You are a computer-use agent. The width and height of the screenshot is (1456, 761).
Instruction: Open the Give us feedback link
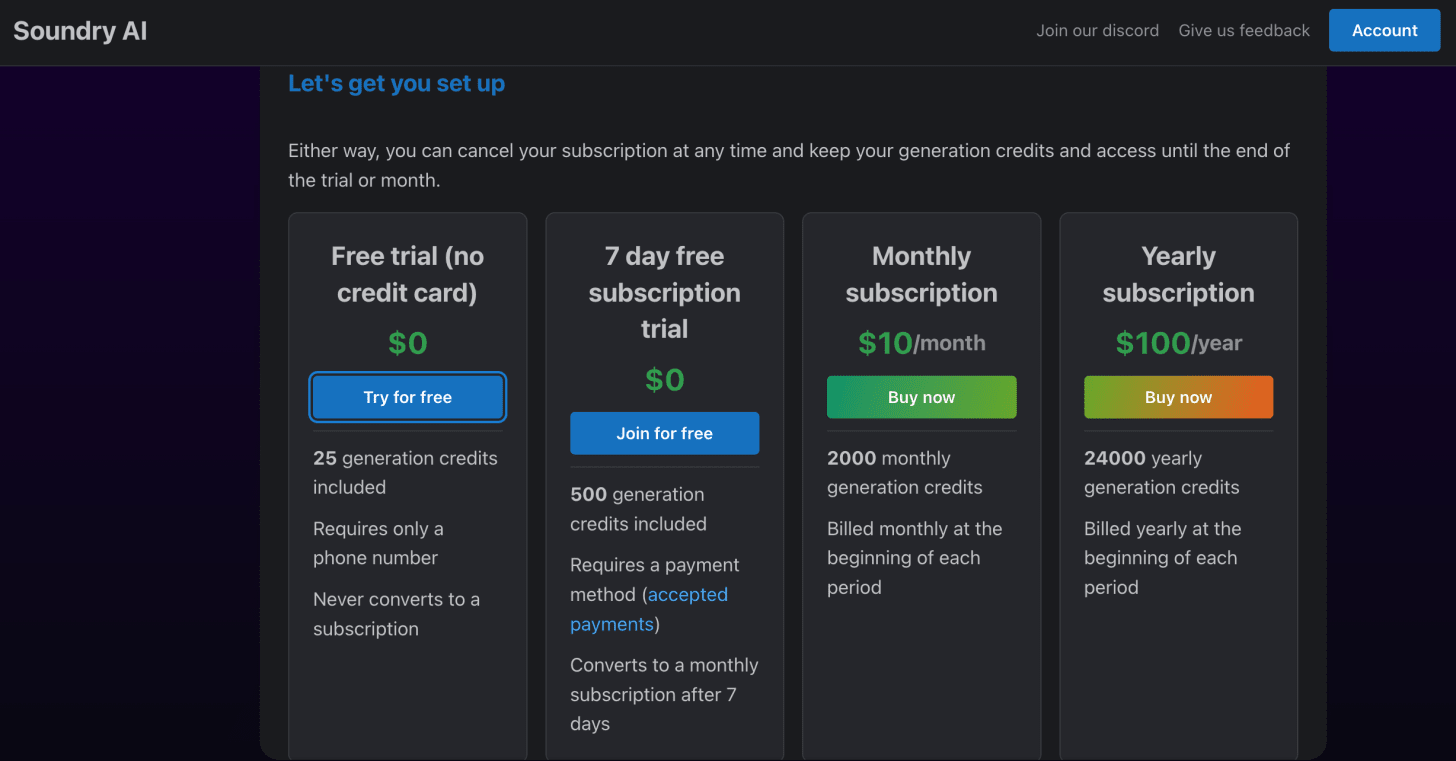(1244, 31)
